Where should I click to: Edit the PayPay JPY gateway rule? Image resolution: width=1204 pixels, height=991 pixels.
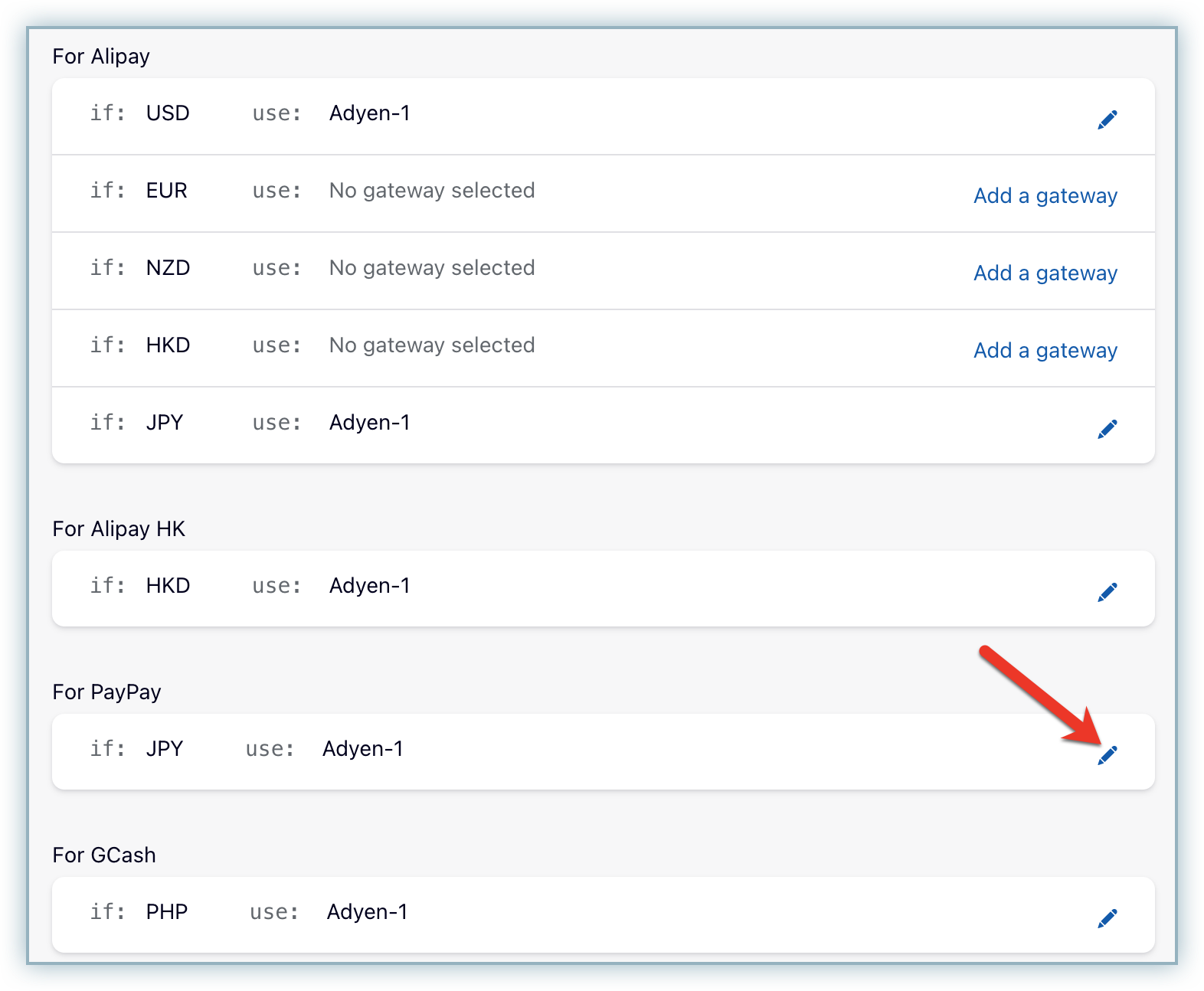[x=1107, y=755]
